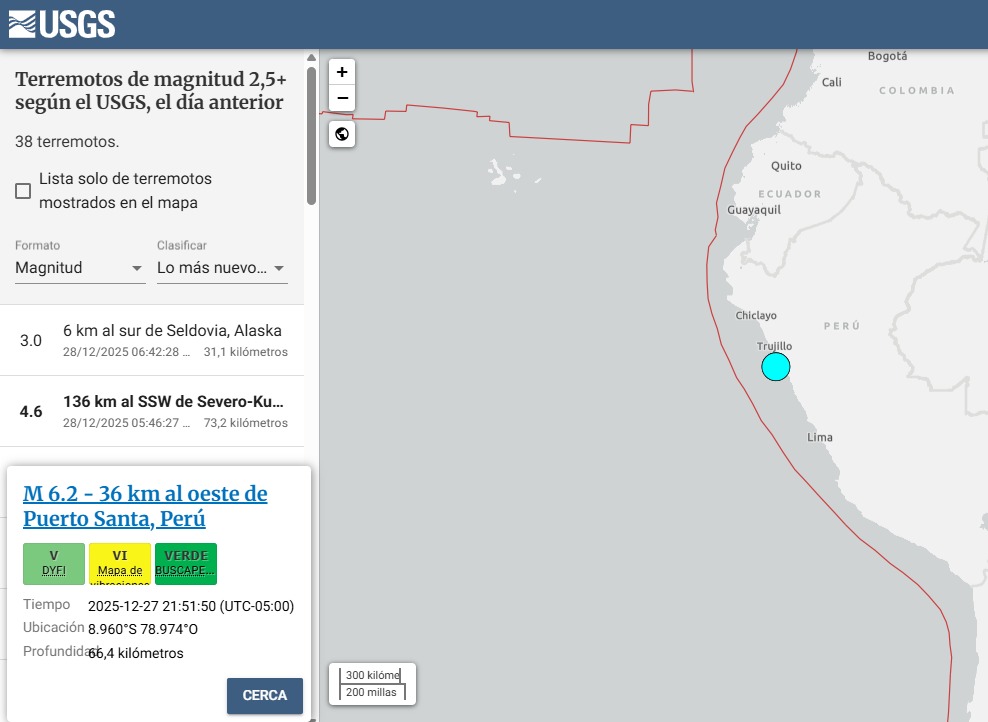Open the M 6.2 Puerto Santa, Perú link

coord(145,507)
